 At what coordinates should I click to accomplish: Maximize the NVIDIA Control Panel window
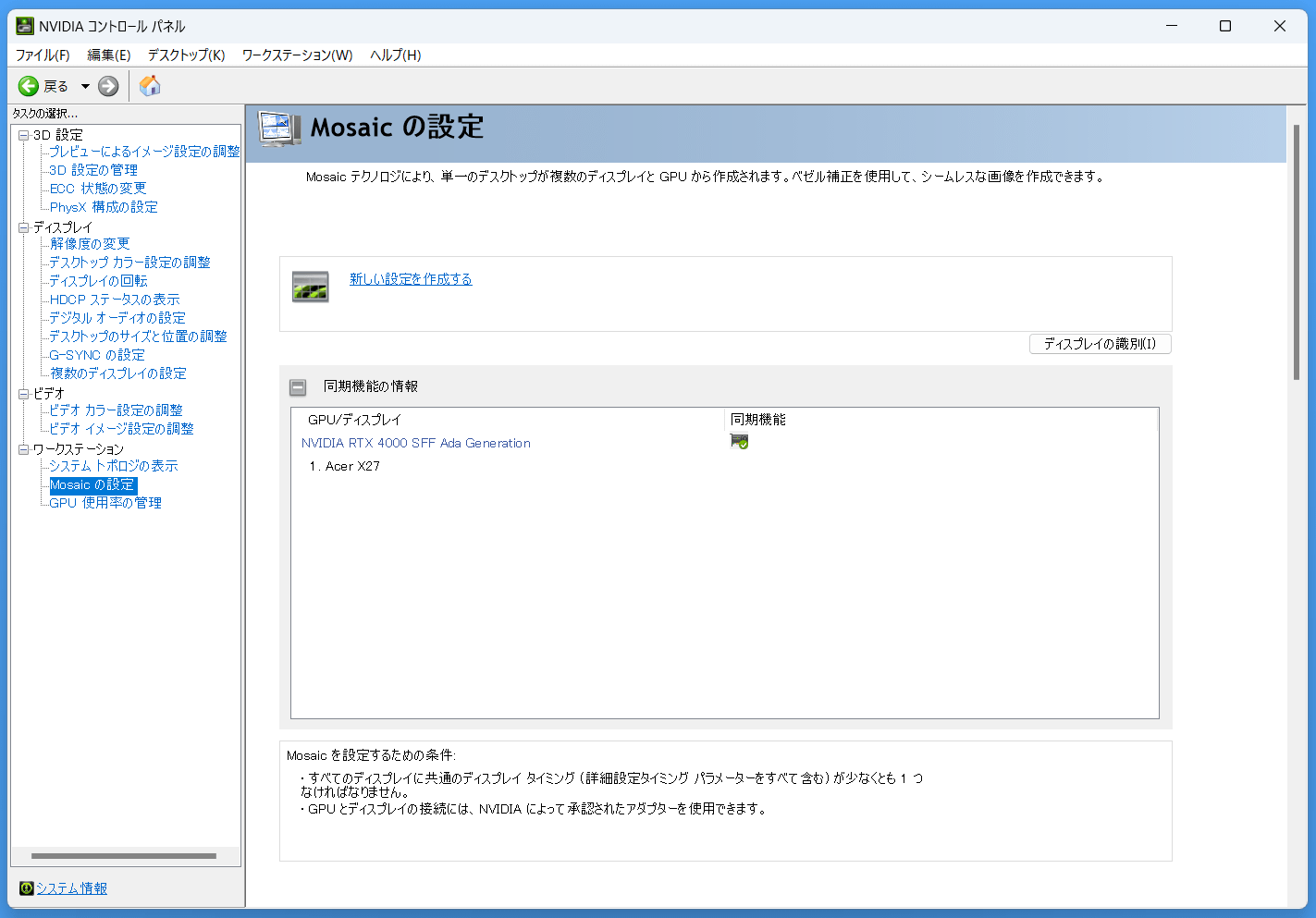coord(1225,26)
